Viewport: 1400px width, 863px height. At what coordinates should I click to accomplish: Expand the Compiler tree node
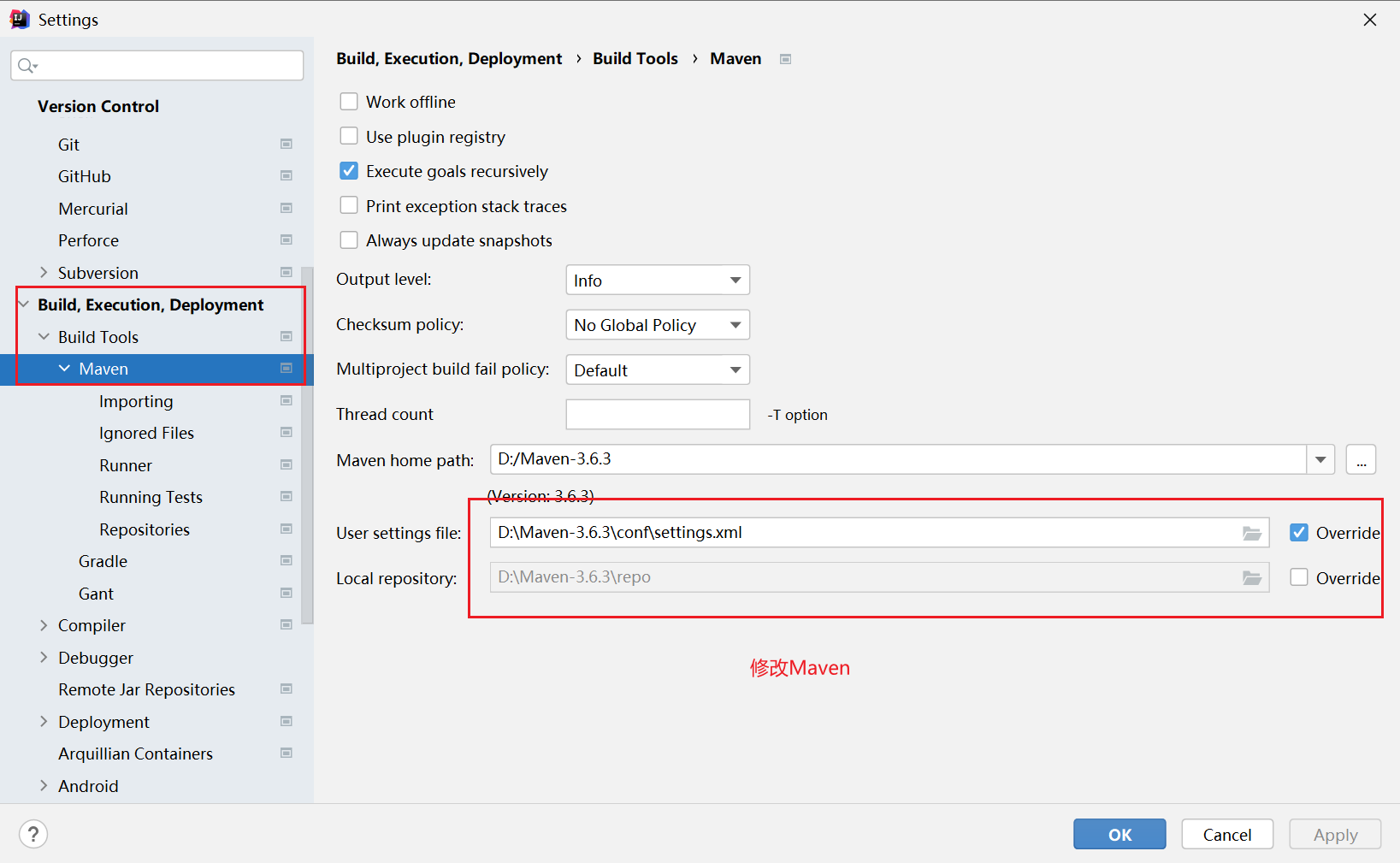pyautogui.click(x=44, y=625)
